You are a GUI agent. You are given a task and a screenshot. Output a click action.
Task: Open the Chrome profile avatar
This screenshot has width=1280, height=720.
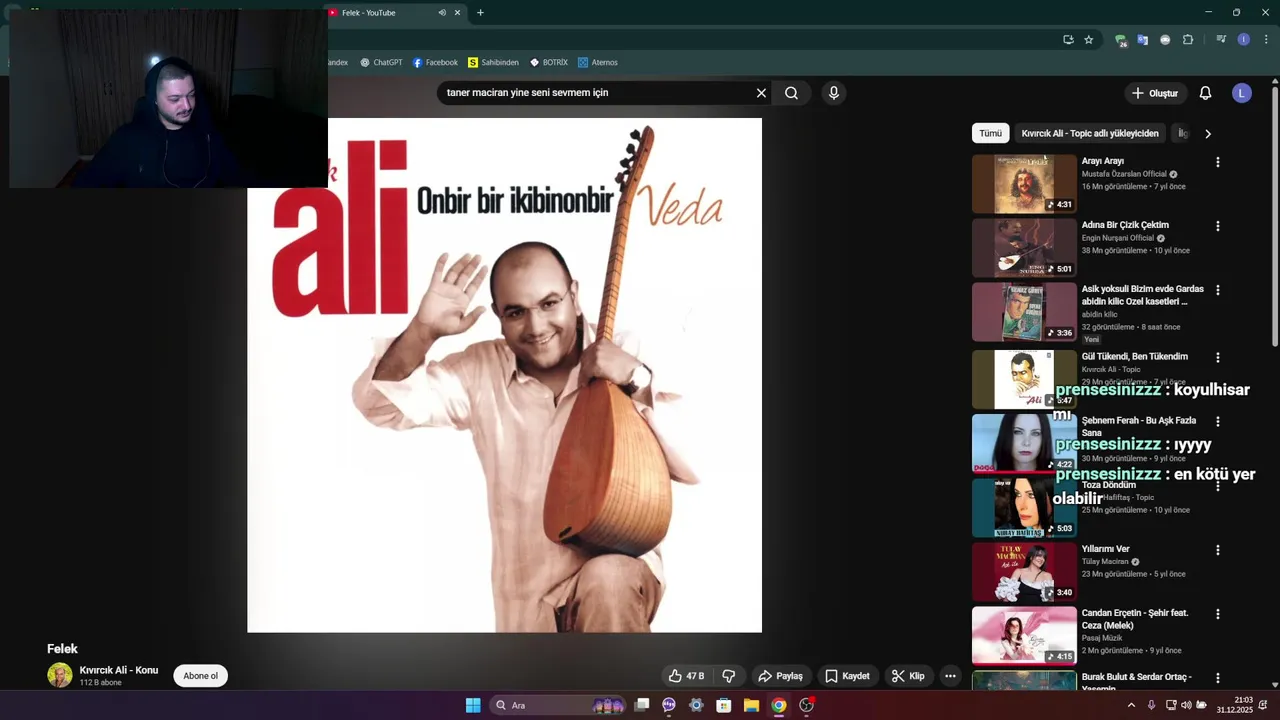1243,40
